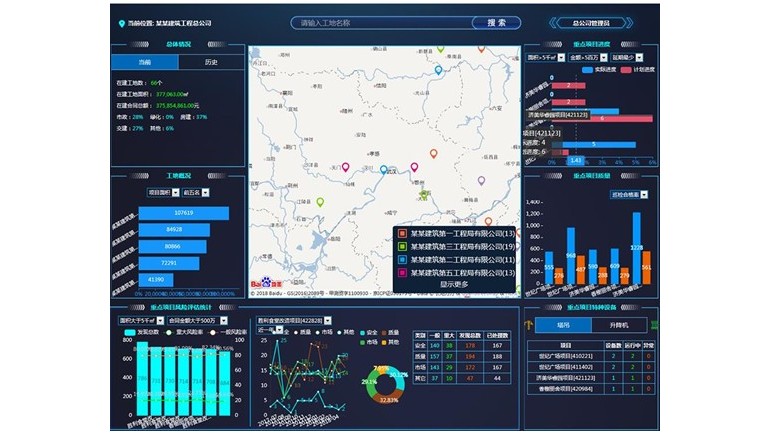770x433 pixels.
Task: Click the magenta marker just east of 武汉
Action: (414, 167)
